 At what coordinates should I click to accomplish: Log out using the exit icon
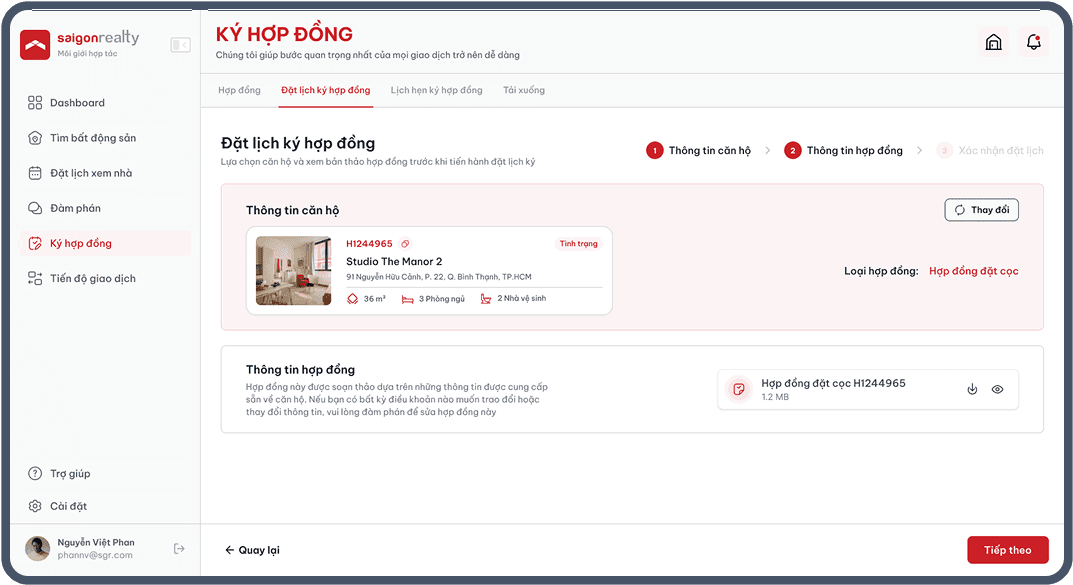(x=179, y=549)
